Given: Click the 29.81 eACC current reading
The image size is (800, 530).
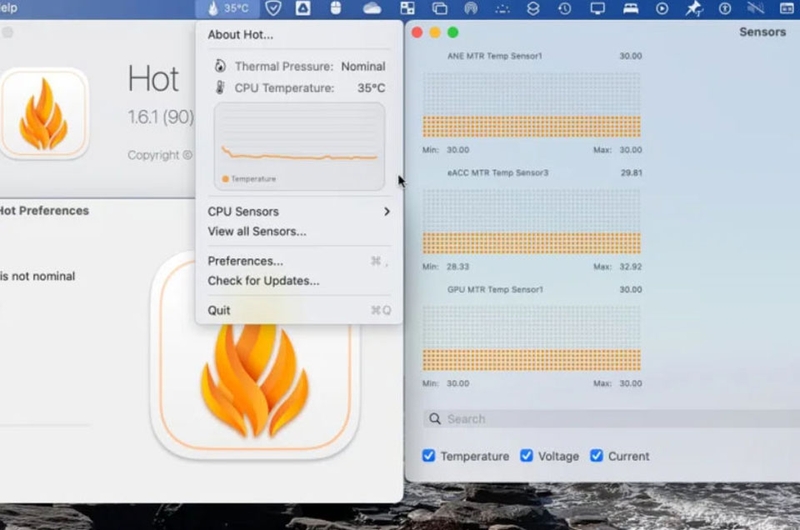Looking at the screenshot, I should click(x=631, y=172).
